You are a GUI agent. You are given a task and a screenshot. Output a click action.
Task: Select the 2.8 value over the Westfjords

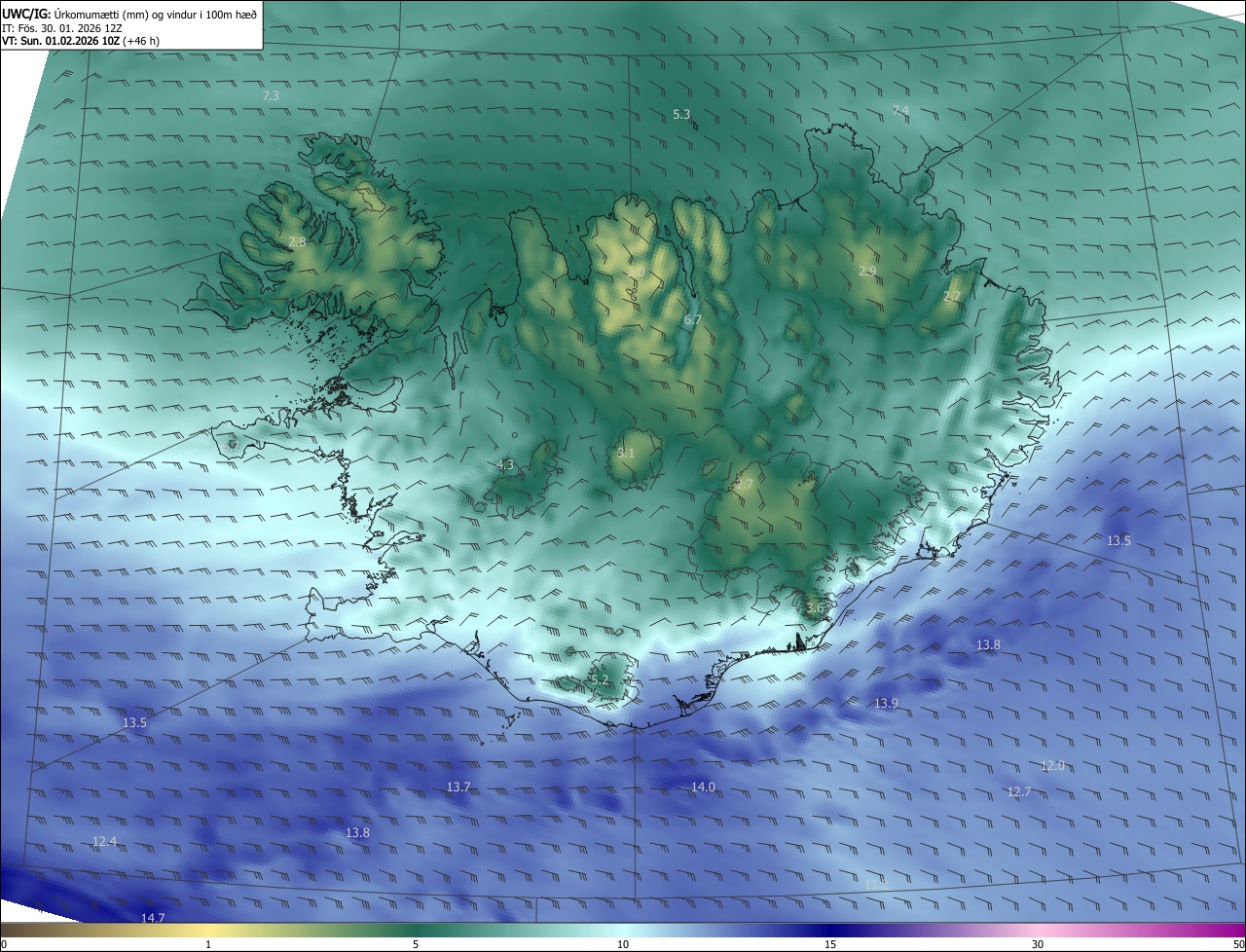297,241
